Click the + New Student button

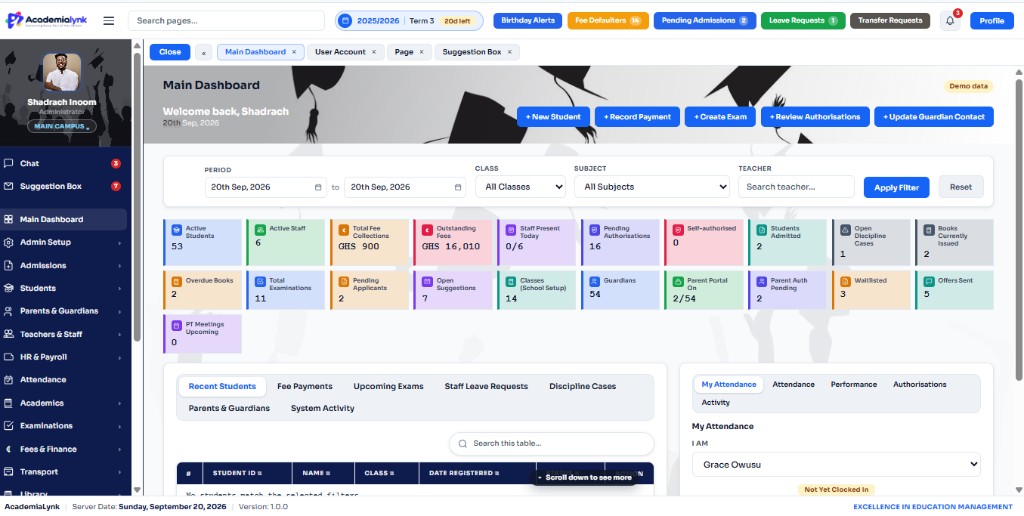[553, 117]
